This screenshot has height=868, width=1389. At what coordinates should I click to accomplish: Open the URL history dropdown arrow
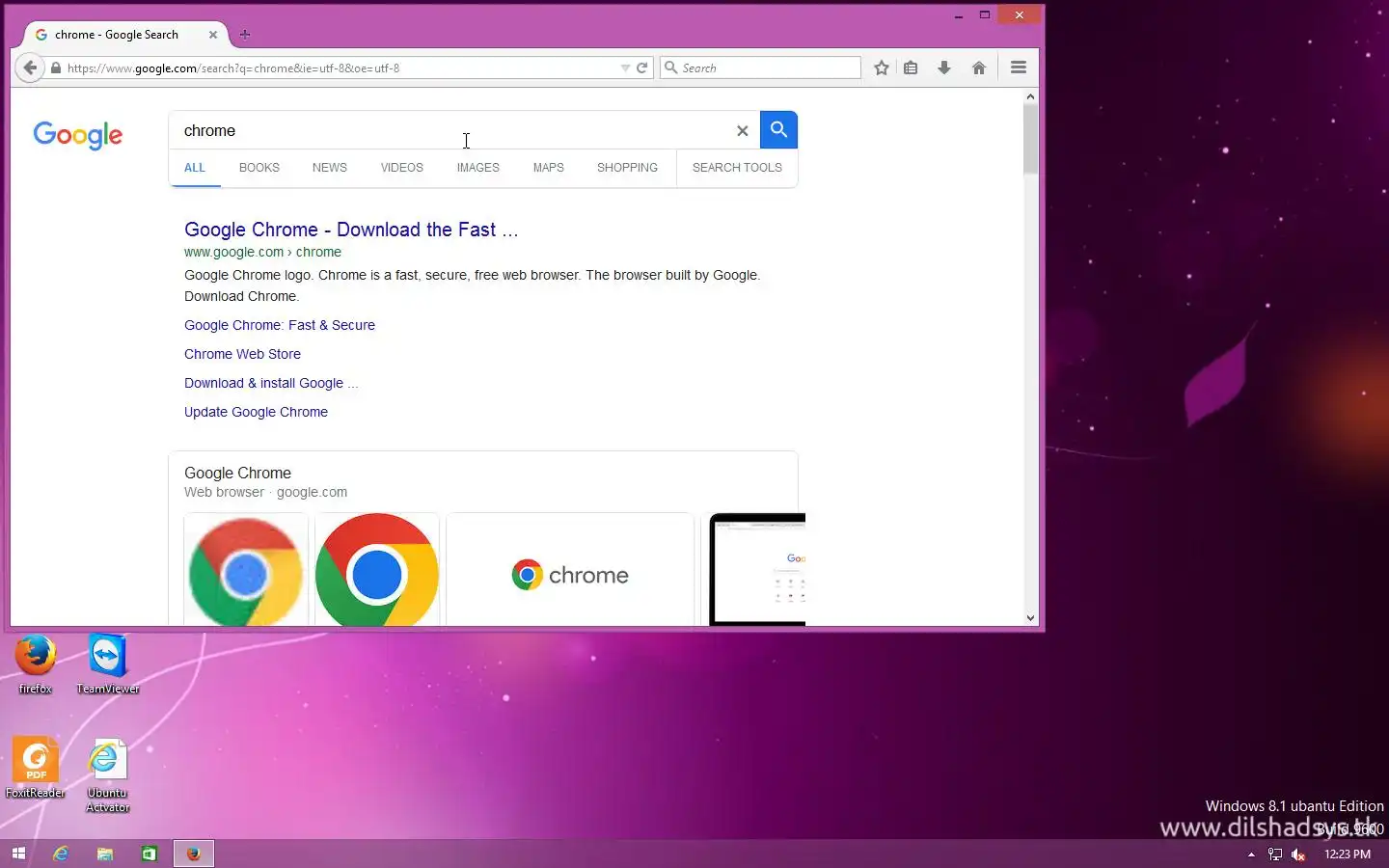pyautogui.click(x=625, y=68)
